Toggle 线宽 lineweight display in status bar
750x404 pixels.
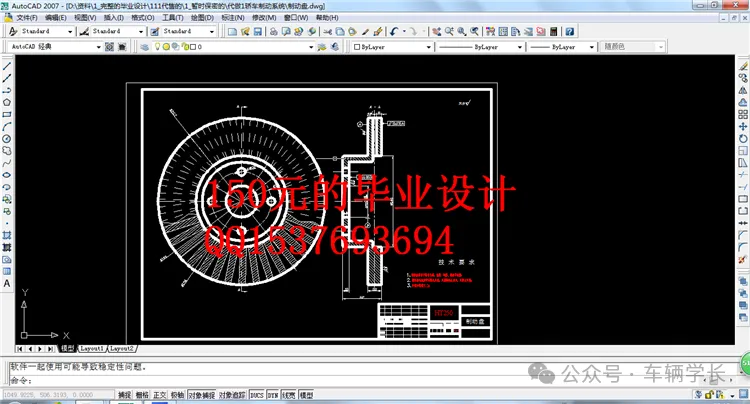[288, 395]
